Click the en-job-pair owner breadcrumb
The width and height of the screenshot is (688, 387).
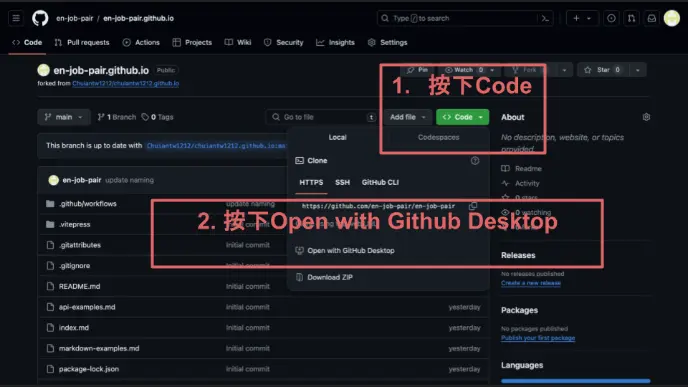click(75, 18)
